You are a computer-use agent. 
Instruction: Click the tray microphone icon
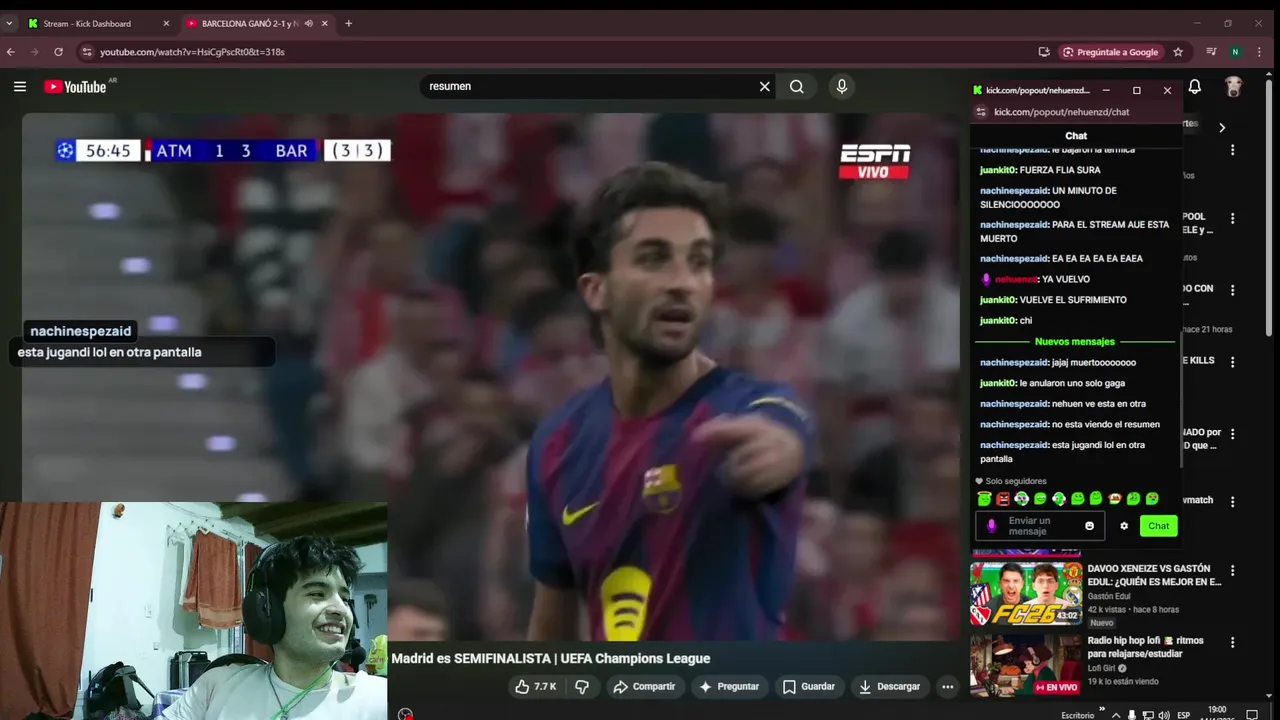(1132, 715)
